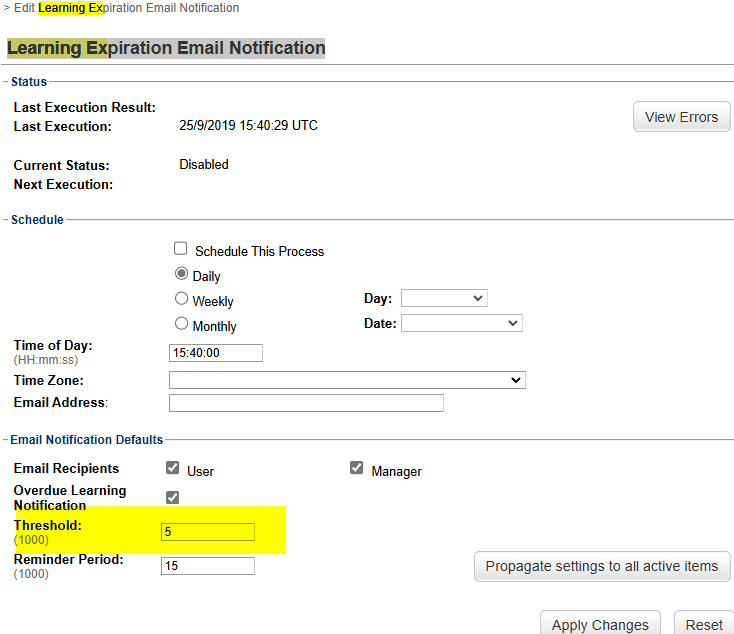This screenshot has height=634, width=734.
Task: Disable the Overdue Learning Notification checkbox
Action: click(x=173, y=497)
